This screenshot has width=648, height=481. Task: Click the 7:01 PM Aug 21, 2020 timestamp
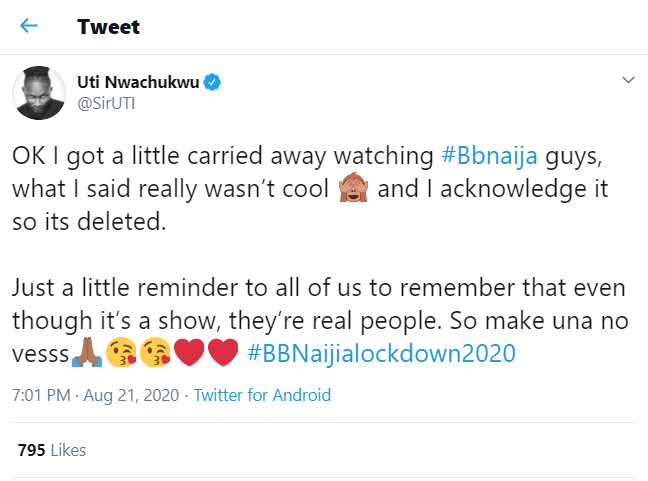click(94, 395)
